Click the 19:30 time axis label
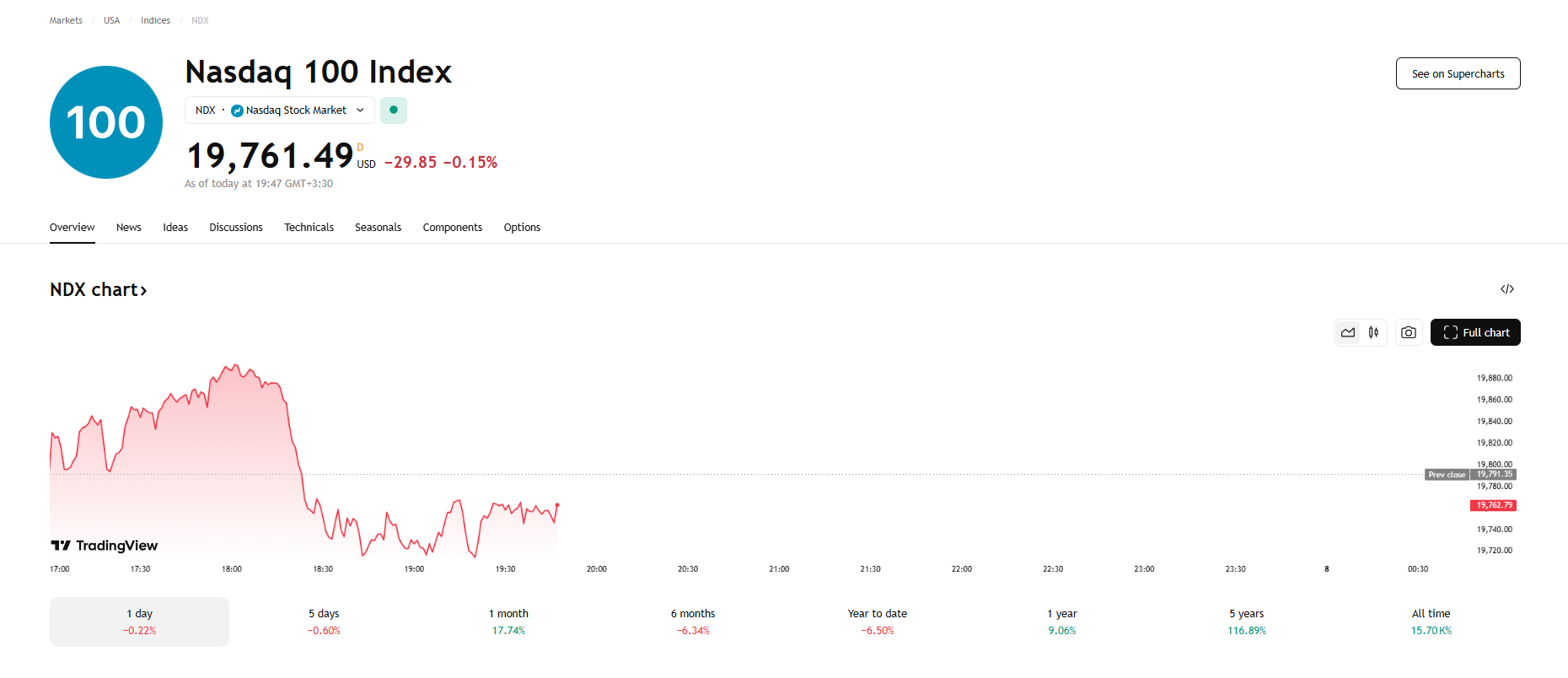The height and width of the screenshot is (678, 1568). (x=506, y=569)
